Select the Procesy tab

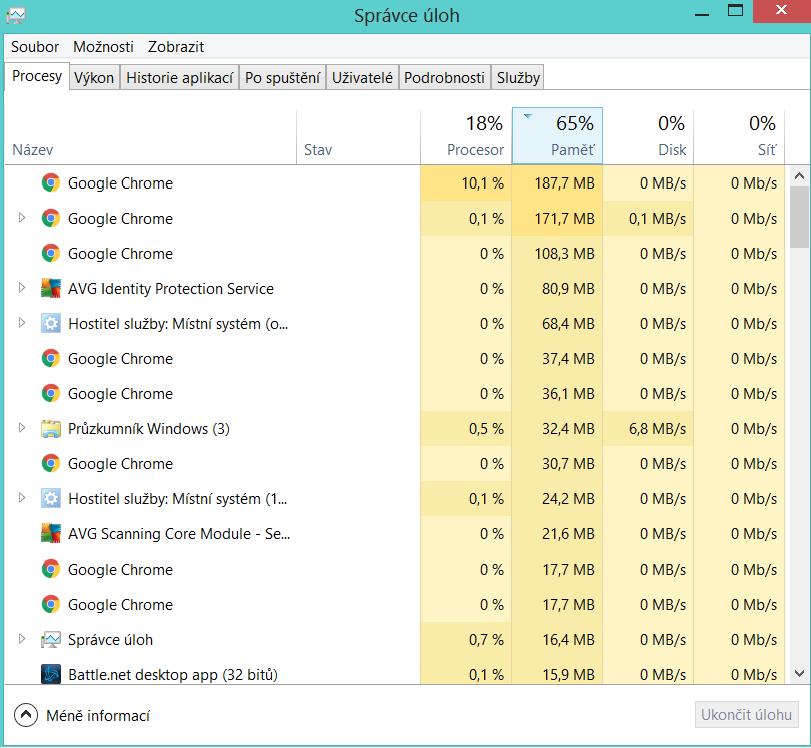click(37, 76)
